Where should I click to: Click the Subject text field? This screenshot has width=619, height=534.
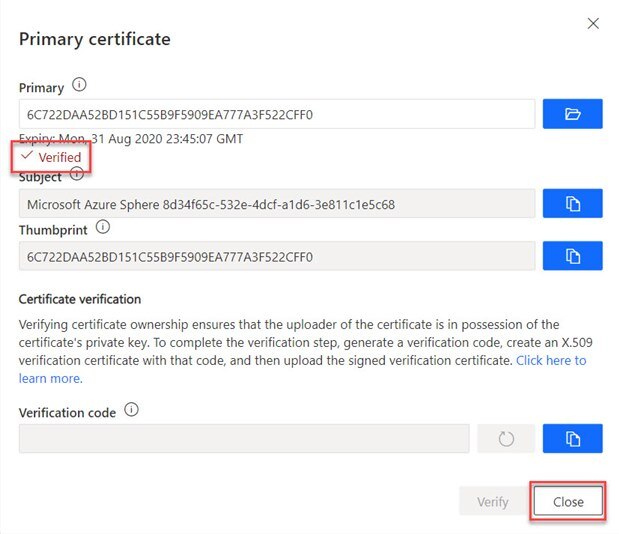(x=276, y=203)
